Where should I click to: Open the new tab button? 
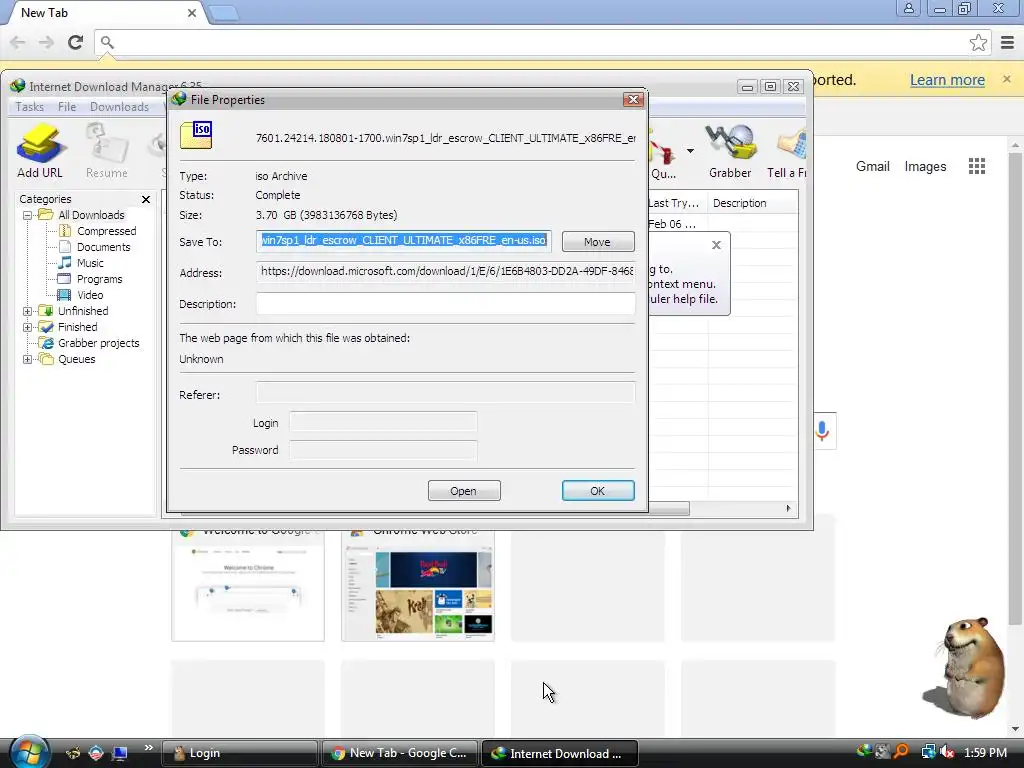[224, 13]
